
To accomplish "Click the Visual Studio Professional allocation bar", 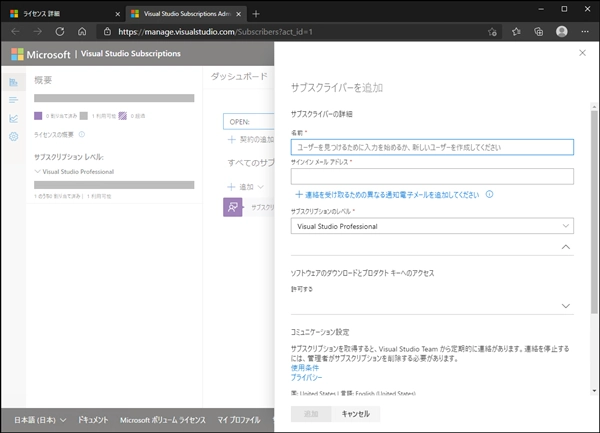I will [x=114, y=185].
